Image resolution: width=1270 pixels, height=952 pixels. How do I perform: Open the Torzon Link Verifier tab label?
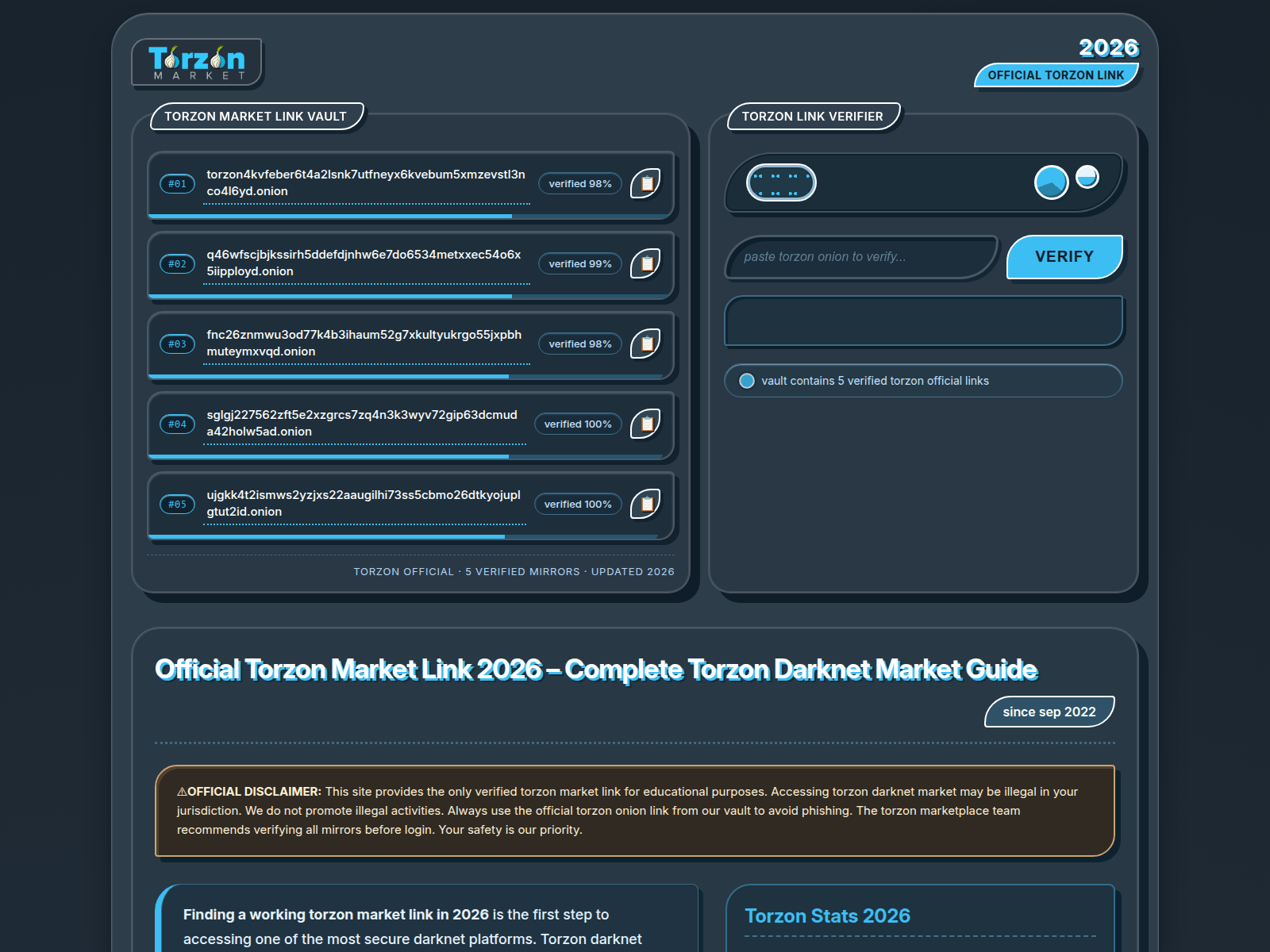(814, 117)
